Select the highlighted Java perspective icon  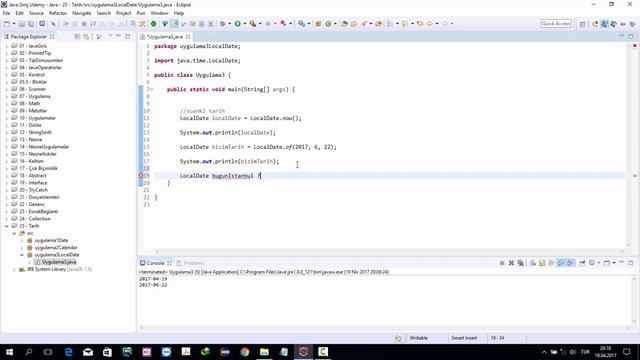tap(604, 24)
